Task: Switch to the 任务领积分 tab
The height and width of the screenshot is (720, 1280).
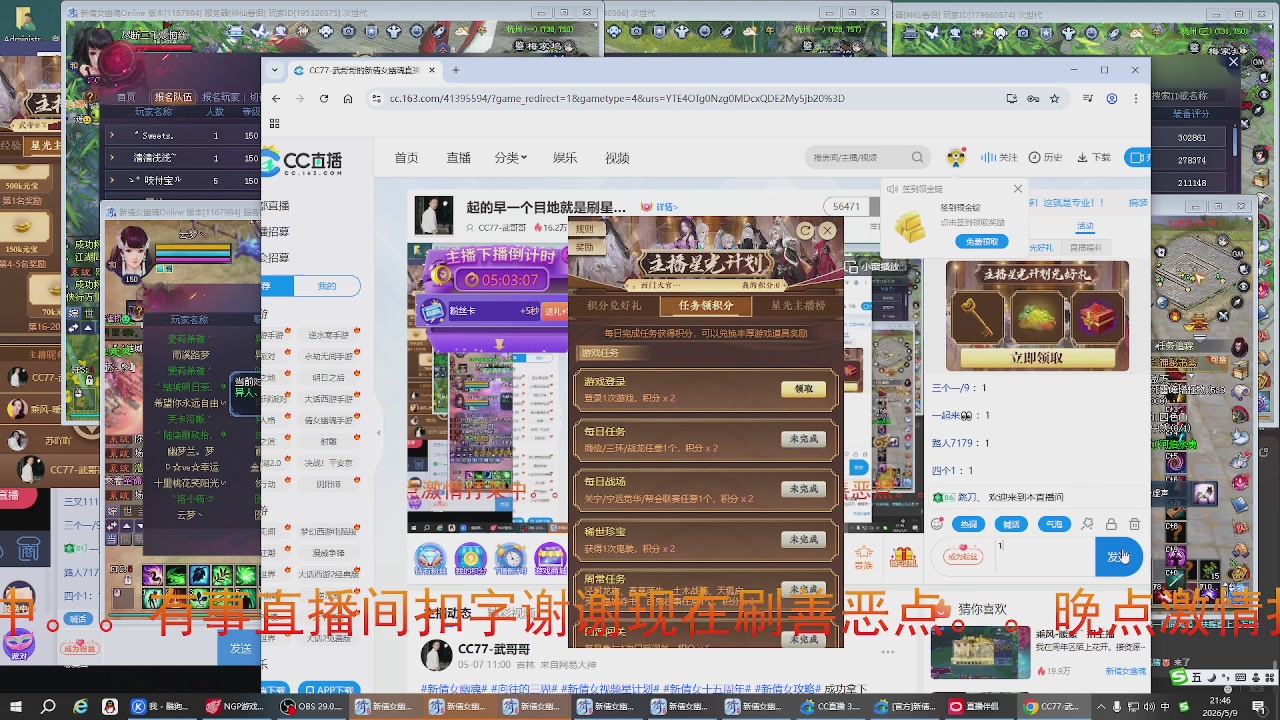Action: [706, 306]
